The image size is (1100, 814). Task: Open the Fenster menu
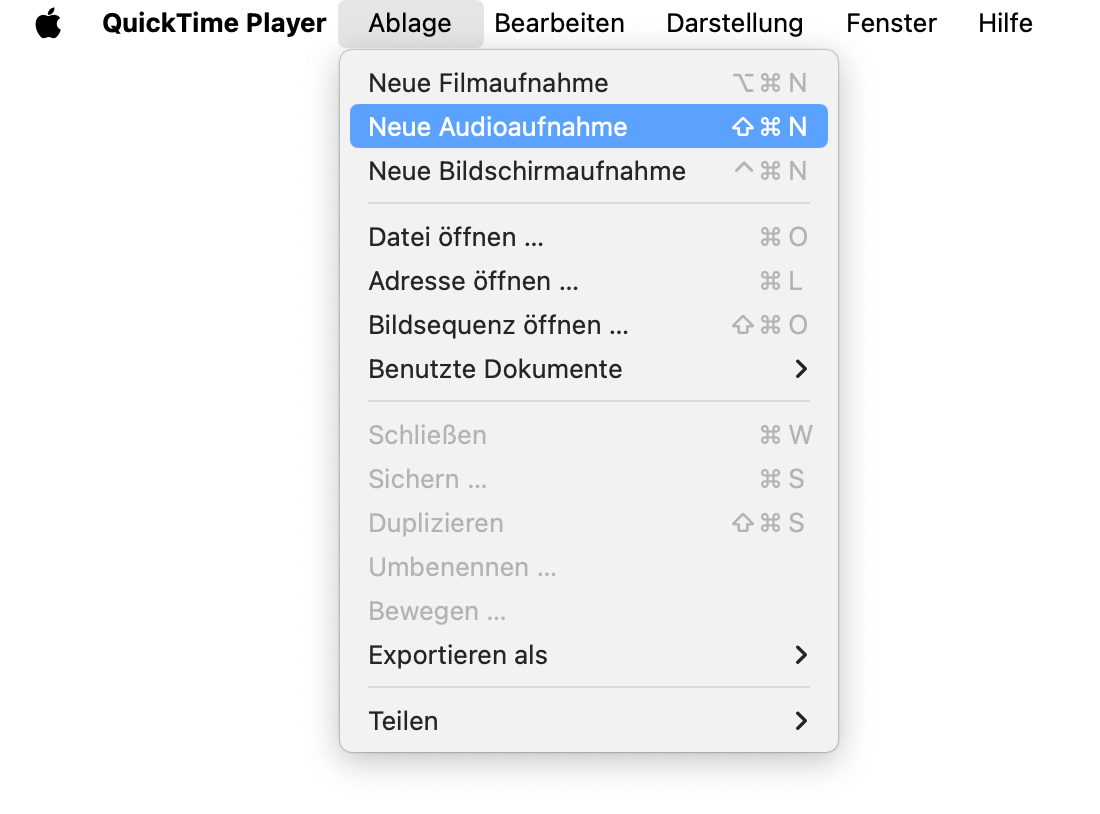891,24
